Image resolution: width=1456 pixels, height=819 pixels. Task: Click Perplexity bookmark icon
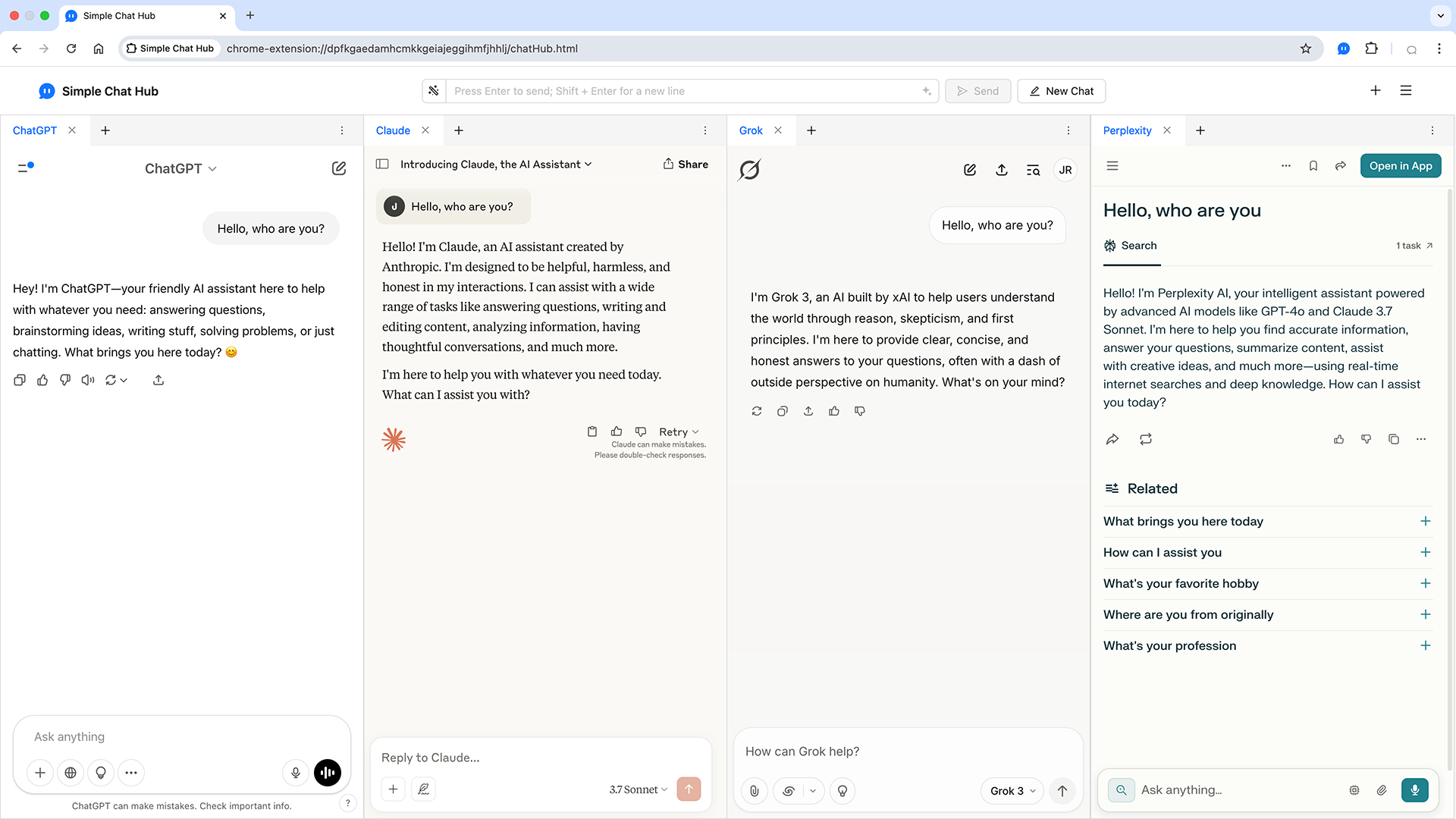click(x=1313, y=166)
